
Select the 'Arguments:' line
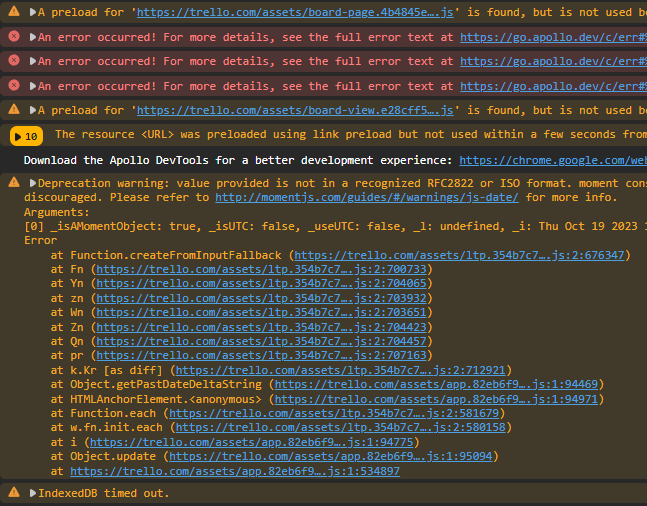[57, 212]
